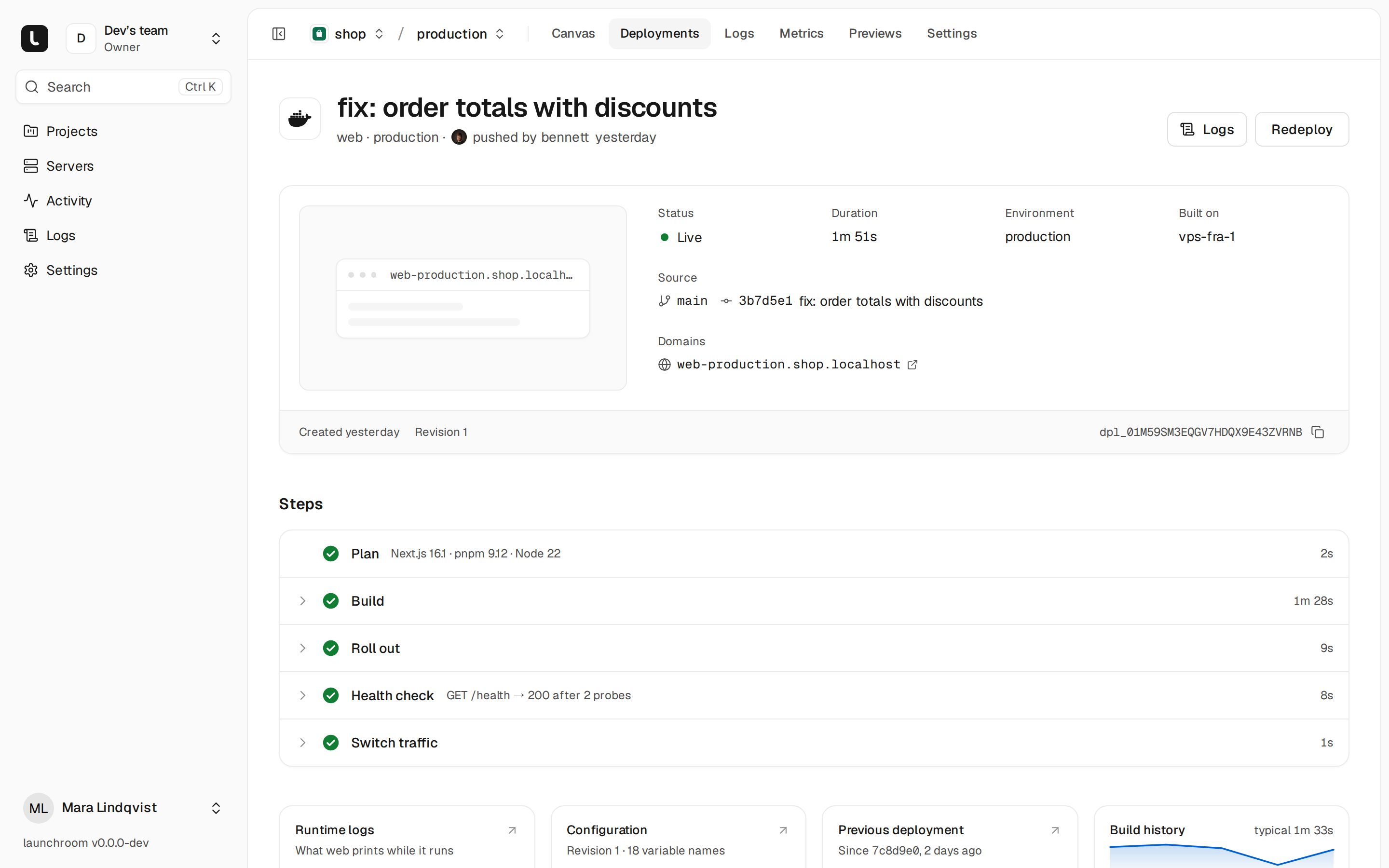The height and width of the screenshot is (868, 1389).
Task: Open the Previews tab
Action: pos(875,34)
